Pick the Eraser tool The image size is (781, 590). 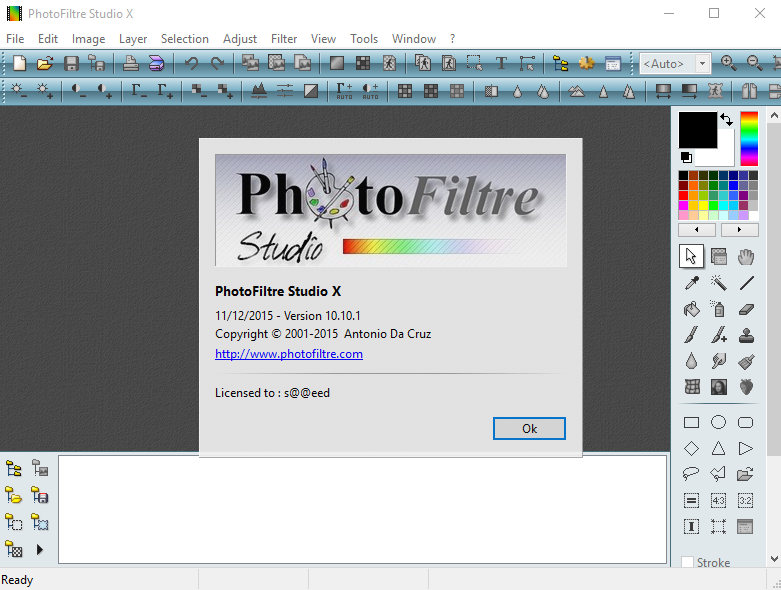click(x=745, y=309)
